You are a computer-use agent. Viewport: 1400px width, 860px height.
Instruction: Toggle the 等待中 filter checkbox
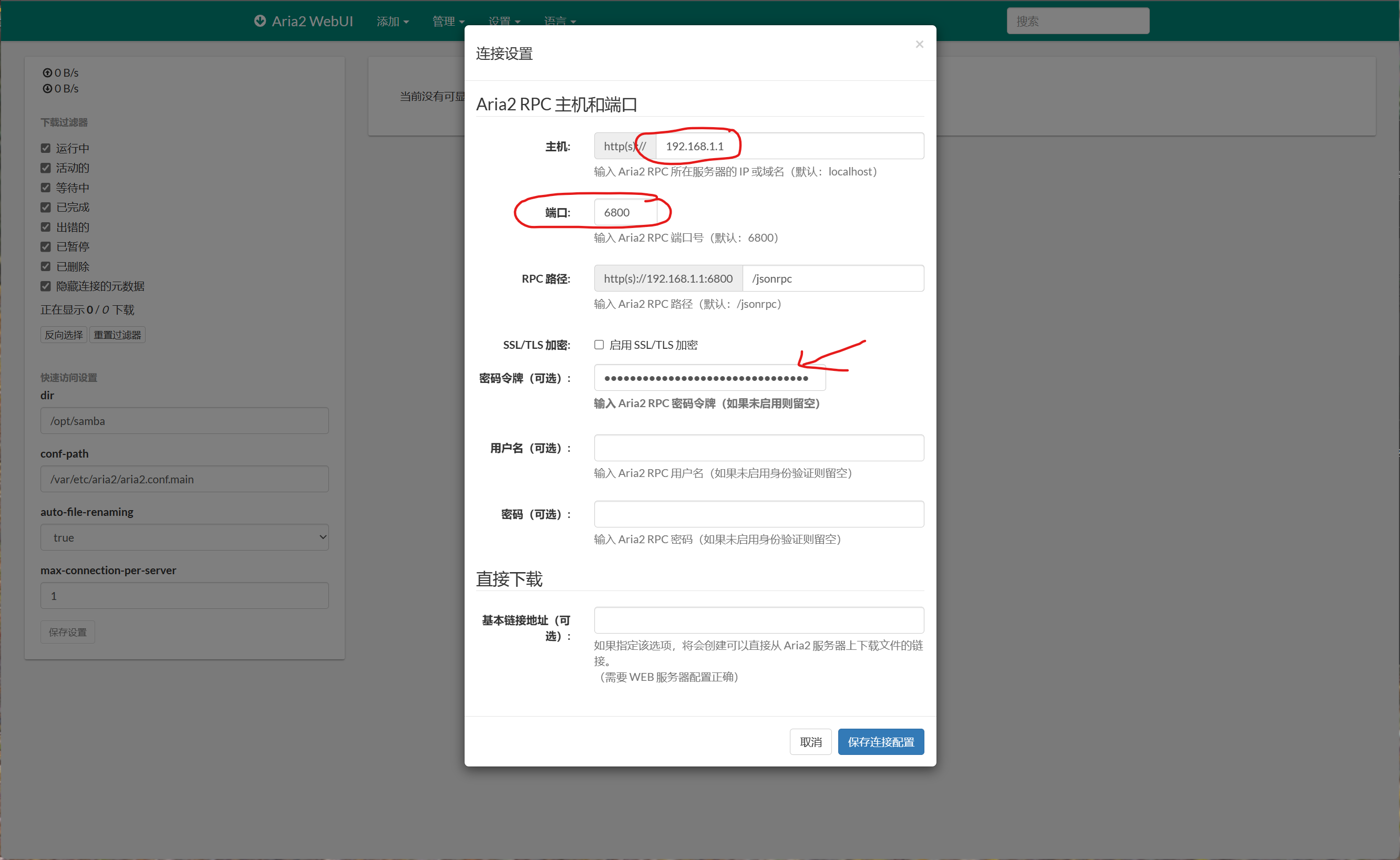tap(46, 188)
